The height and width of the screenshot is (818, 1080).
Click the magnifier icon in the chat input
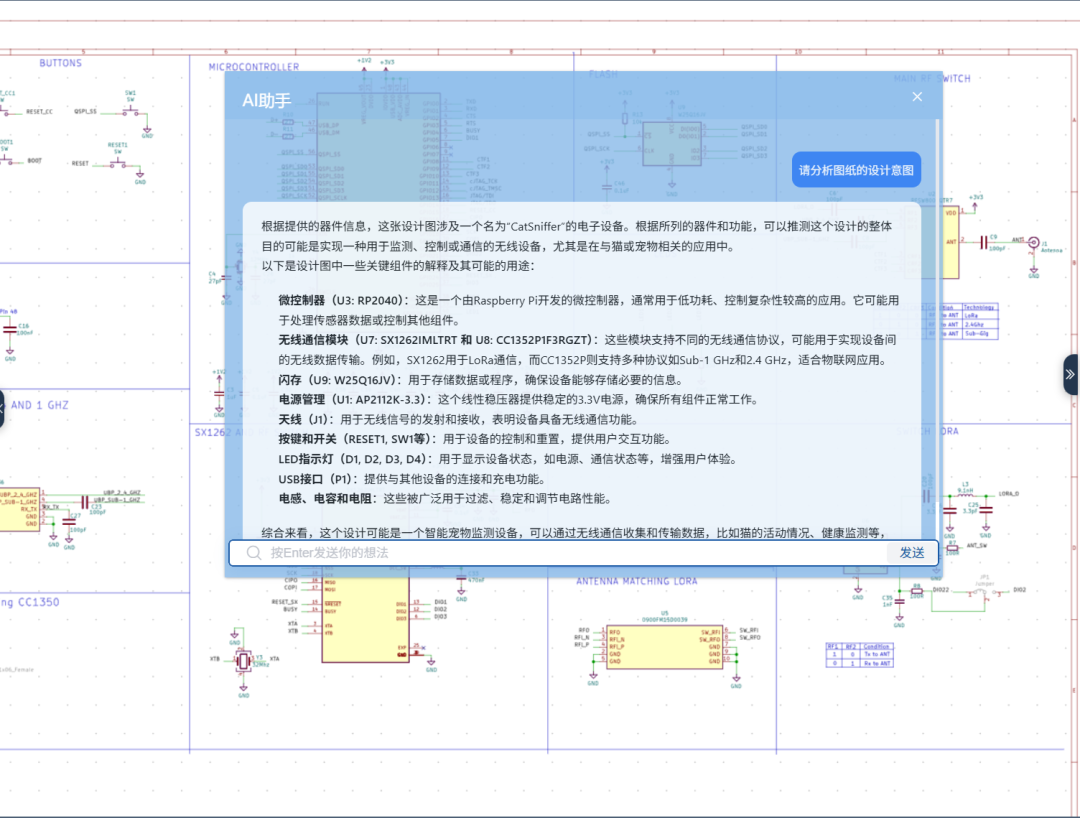(x=253, y=553)
